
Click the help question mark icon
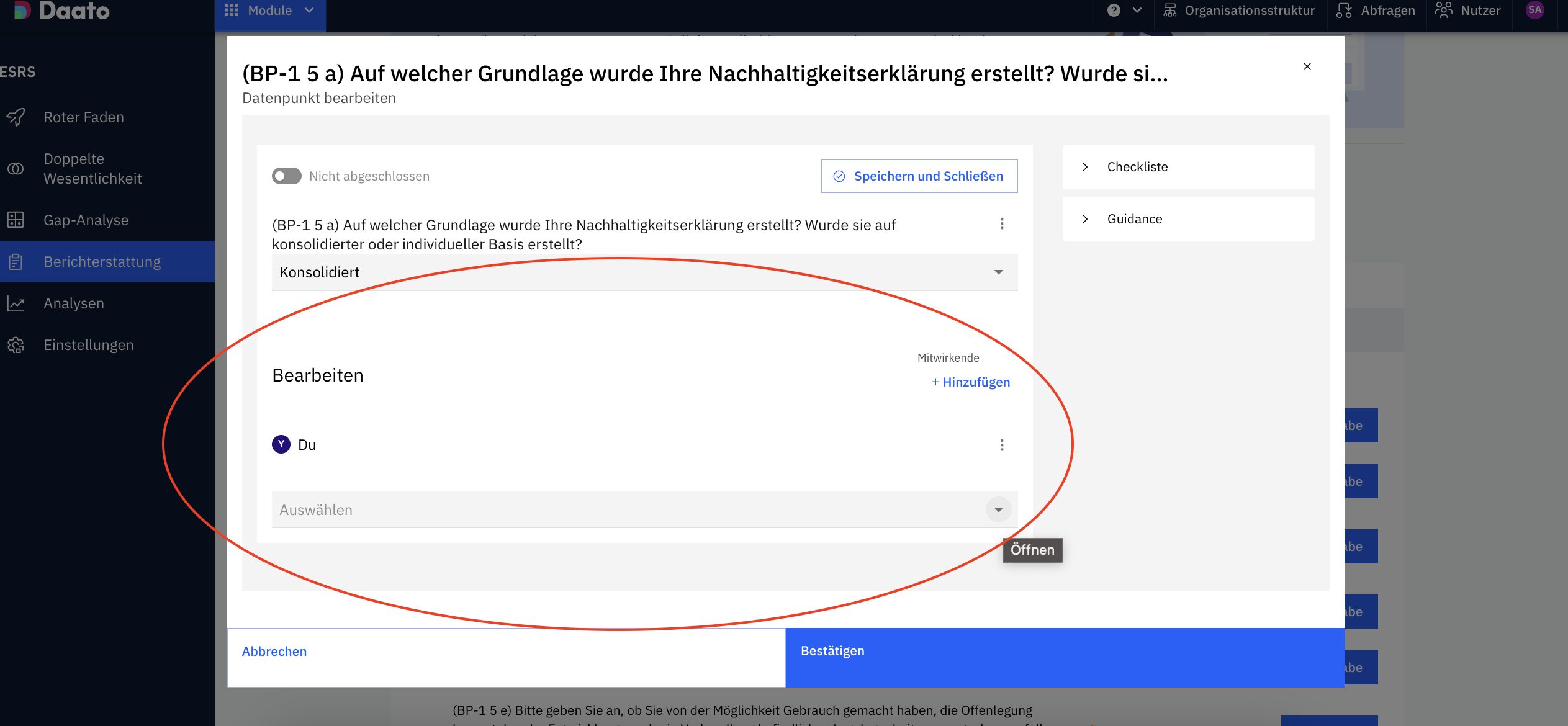point(1114,11)
